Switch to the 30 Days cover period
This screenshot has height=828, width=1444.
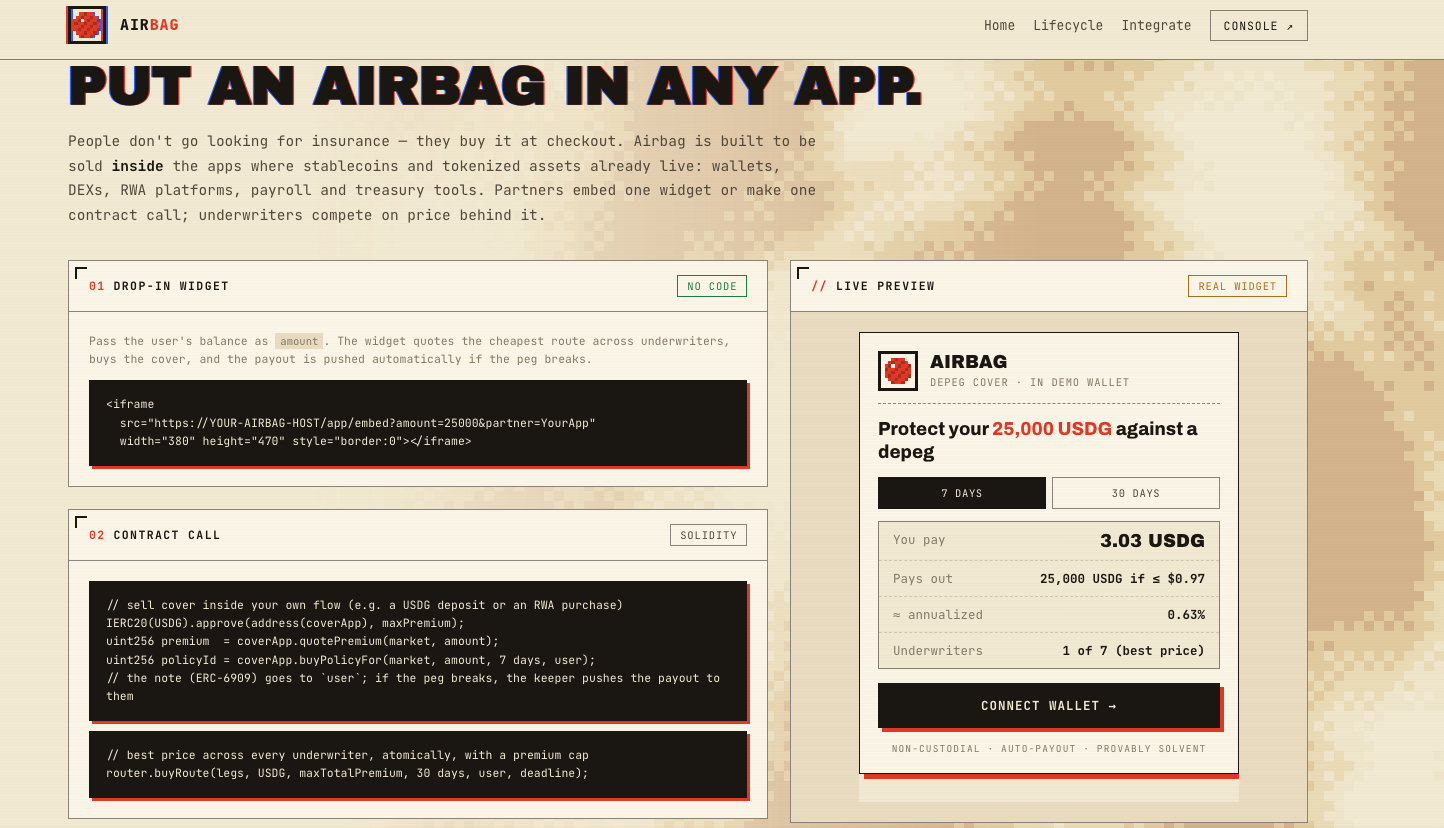pyautogui.click(x=1136, y=493)
